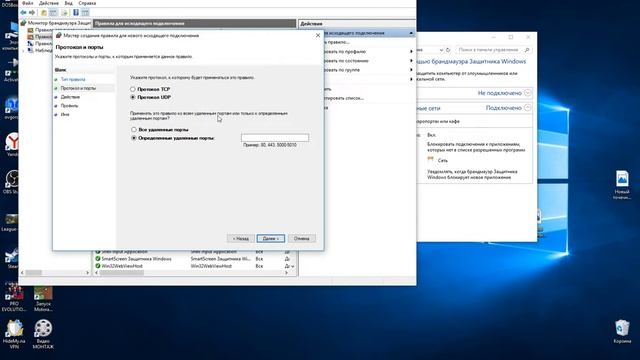This screenshot has height=360, width=640.
Task: Click the 'Назад' button in wizard
Action: pyautogui.click(x=240, y=238)
